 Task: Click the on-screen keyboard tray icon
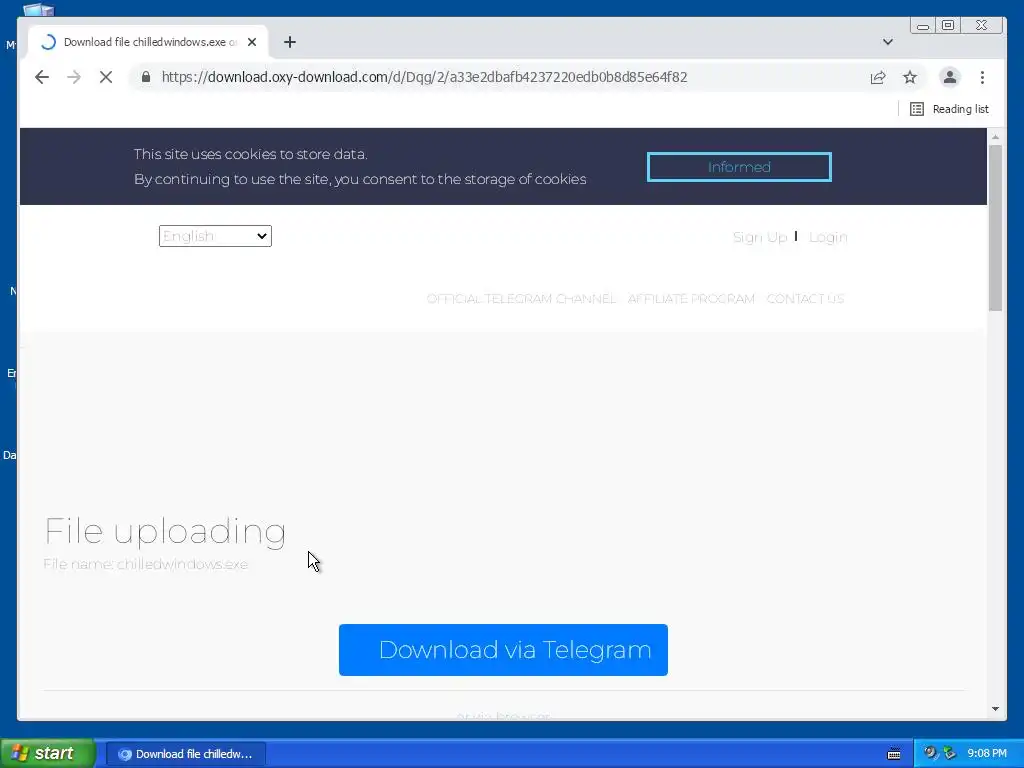894,754
